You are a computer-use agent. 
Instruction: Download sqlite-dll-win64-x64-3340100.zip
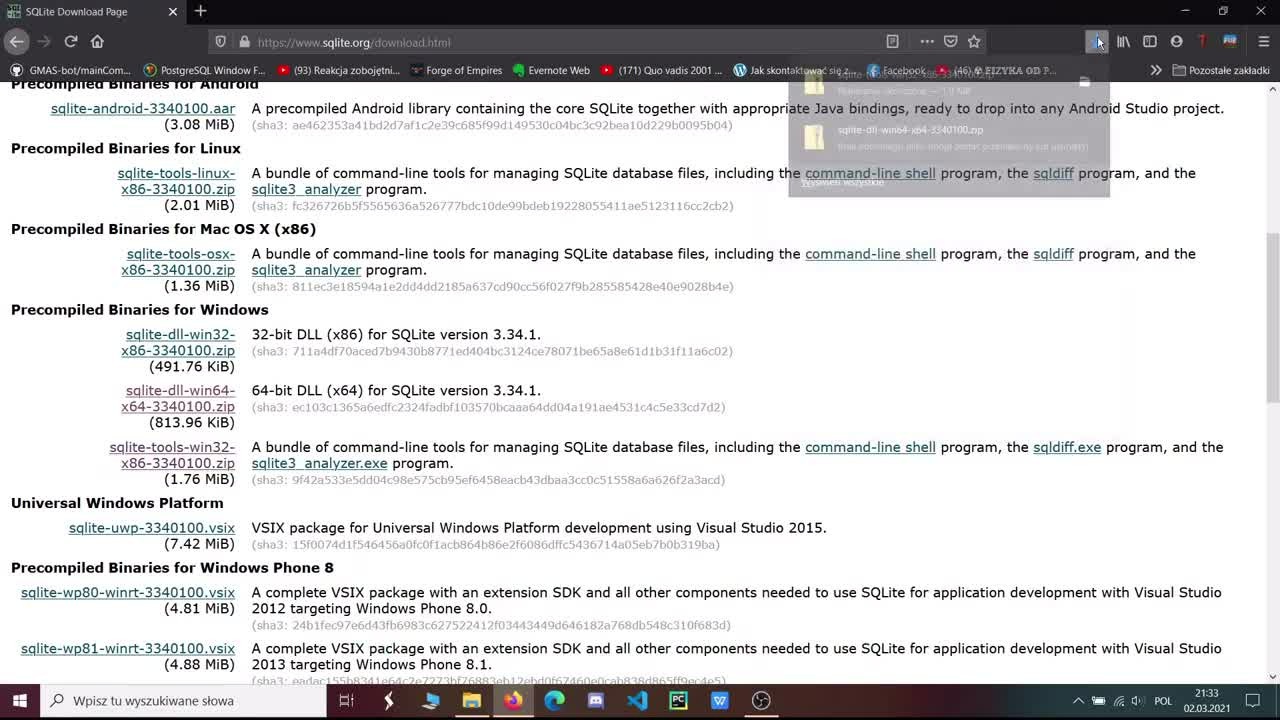[178, 399]
